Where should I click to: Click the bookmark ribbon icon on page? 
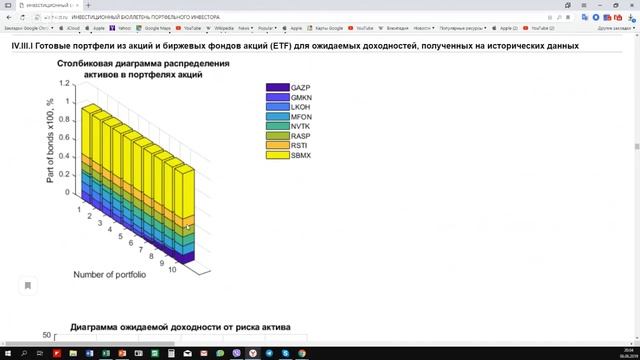[x=28, y=285]
